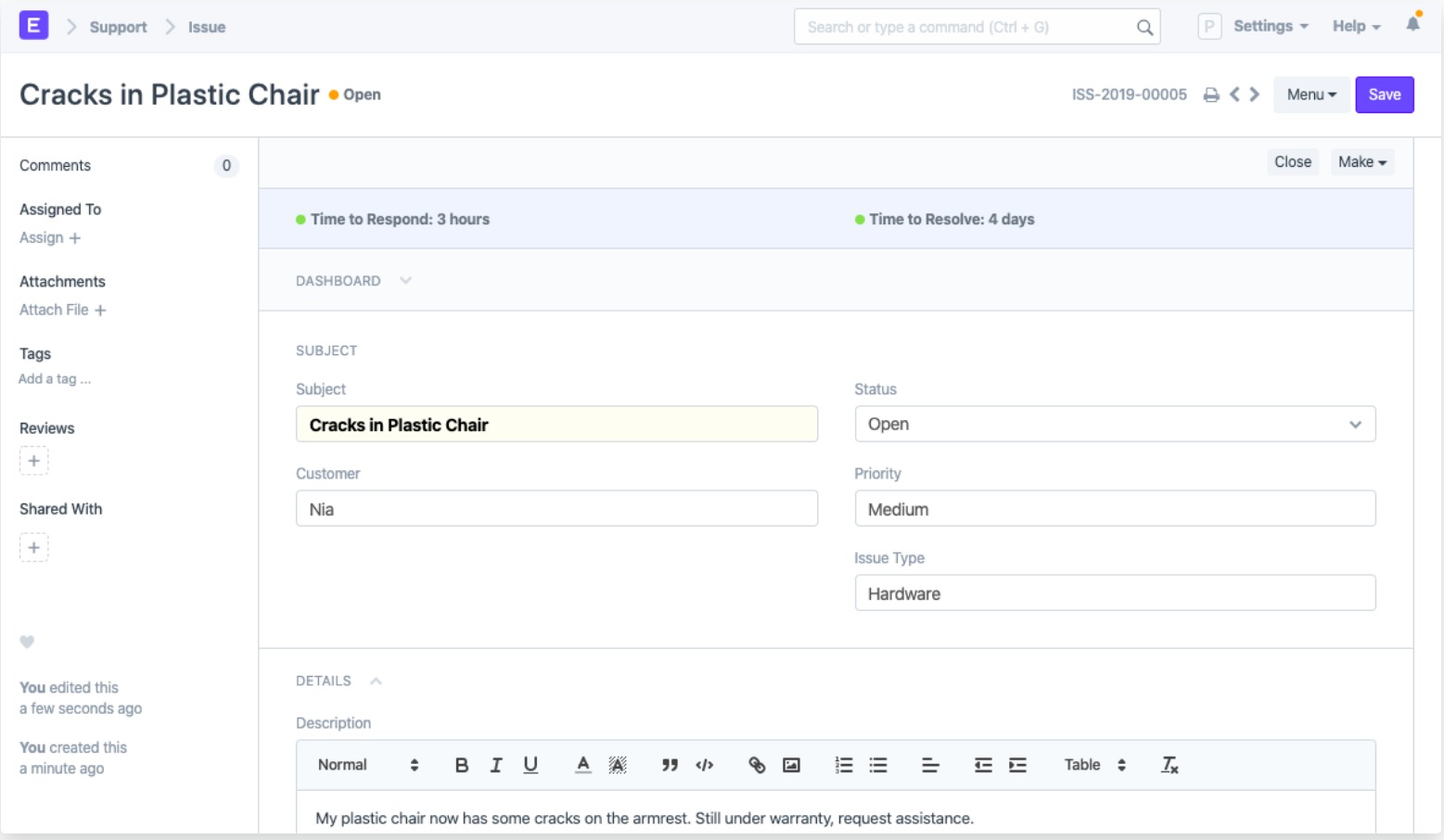Image resolution: width=1444 pixels, height=840 pixels.
Task: Open the Menu dropdown button
Action: point(1311,95)
